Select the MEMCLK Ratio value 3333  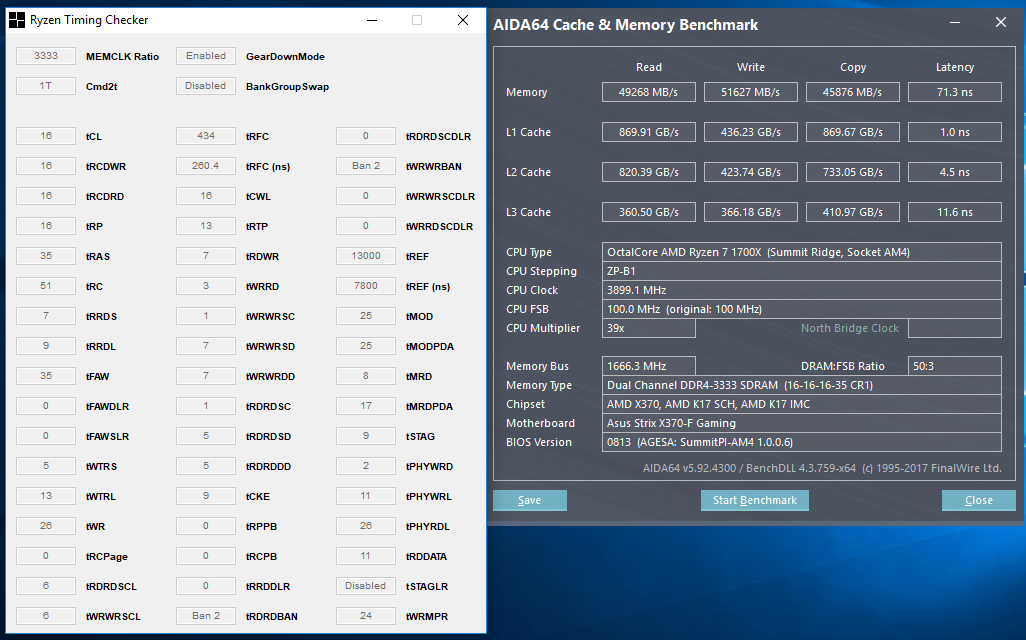(46, 56)
